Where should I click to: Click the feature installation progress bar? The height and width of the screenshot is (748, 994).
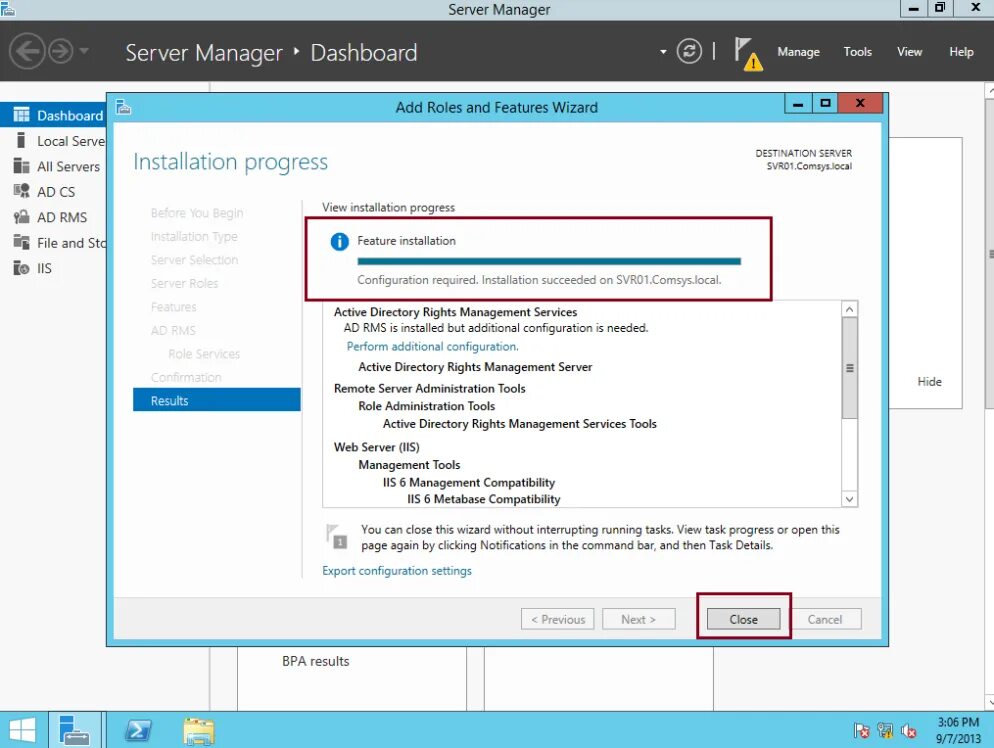pyautogui.click(x=548, y=261)
